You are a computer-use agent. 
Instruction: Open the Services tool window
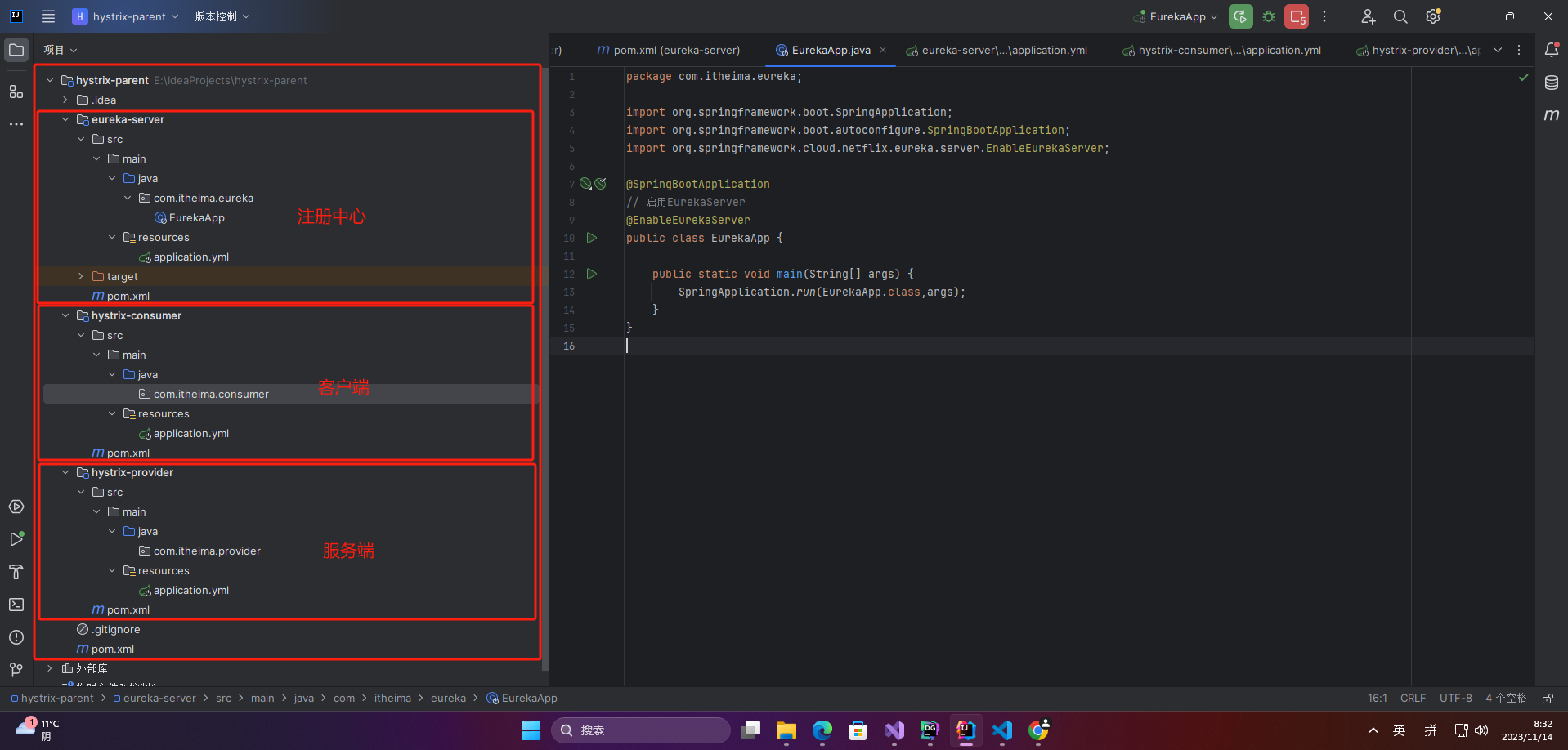[x=16, y=507]
